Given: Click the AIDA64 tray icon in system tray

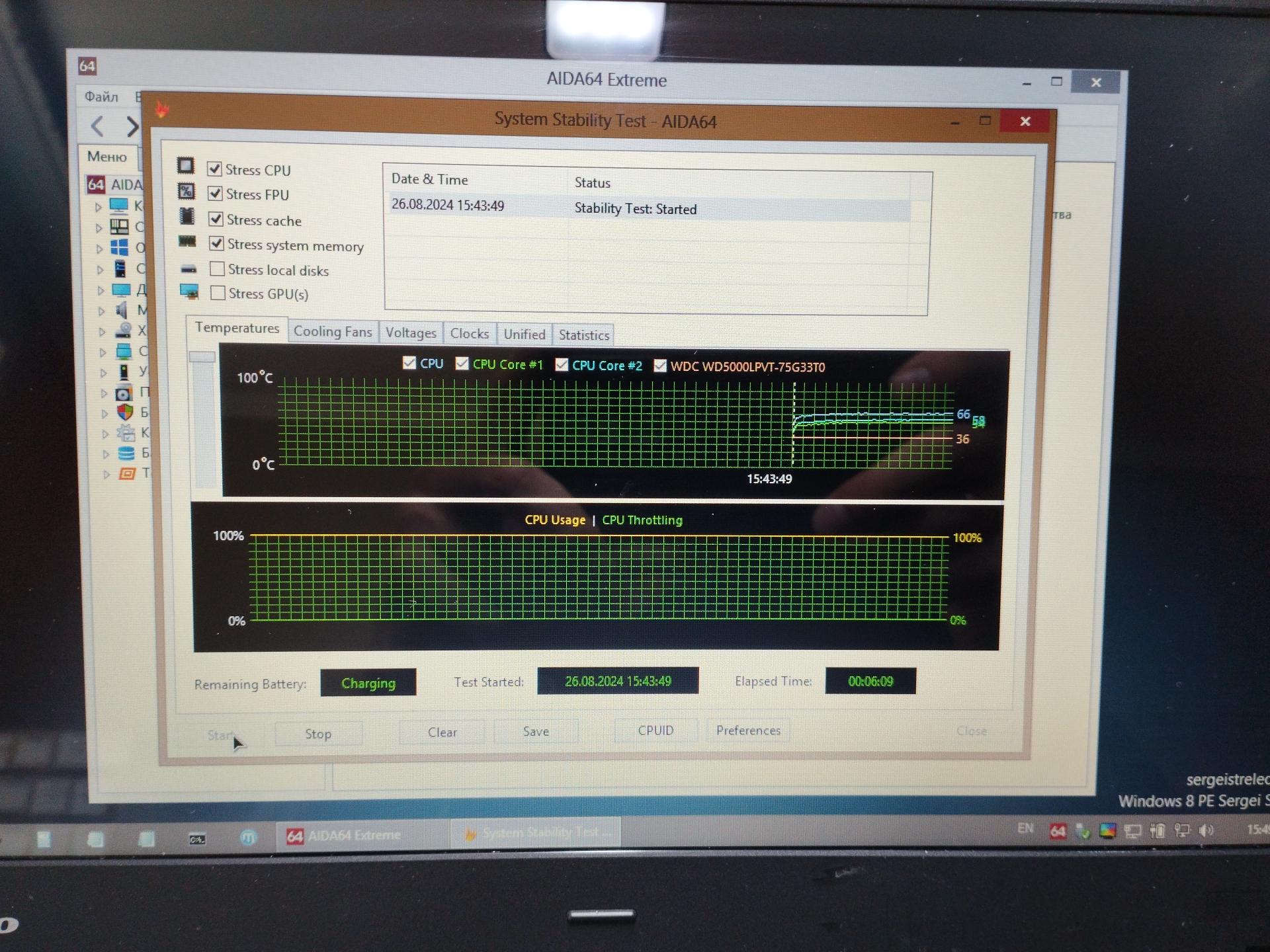Looking at the screenshot, I should 1058,831.
